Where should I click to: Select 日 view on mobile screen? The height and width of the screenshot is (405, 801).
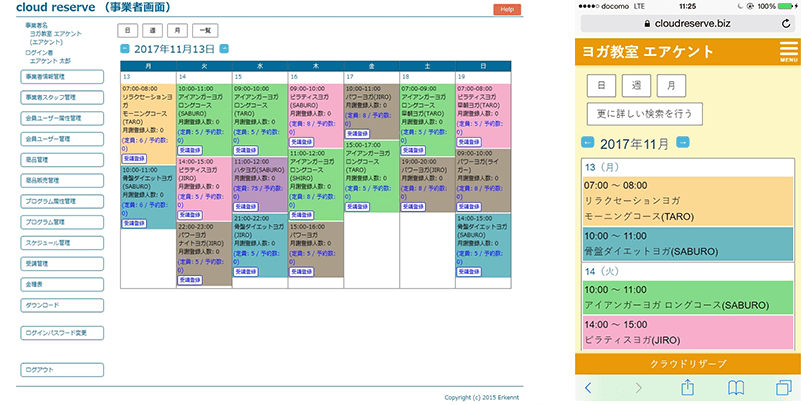click(601, 86)
